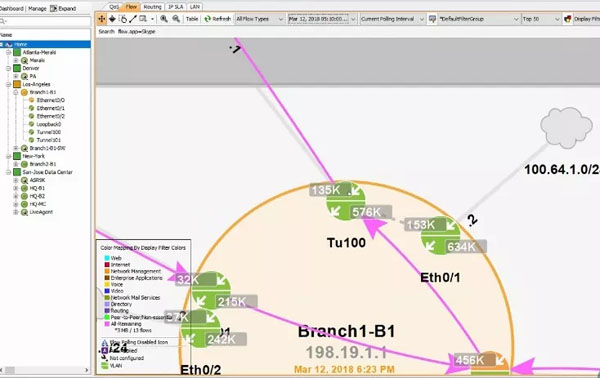This screenshot has width=600, height=378.
Task: Click the Display Filter colors icon
Action: pos(567,19)
